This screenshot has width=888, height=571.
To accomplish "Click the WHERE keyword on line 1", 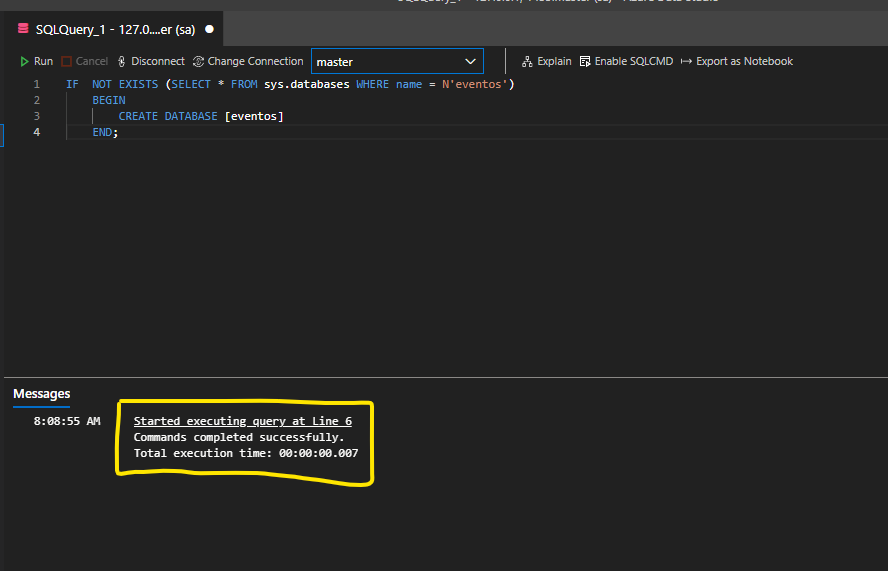I will pos(373,84).
